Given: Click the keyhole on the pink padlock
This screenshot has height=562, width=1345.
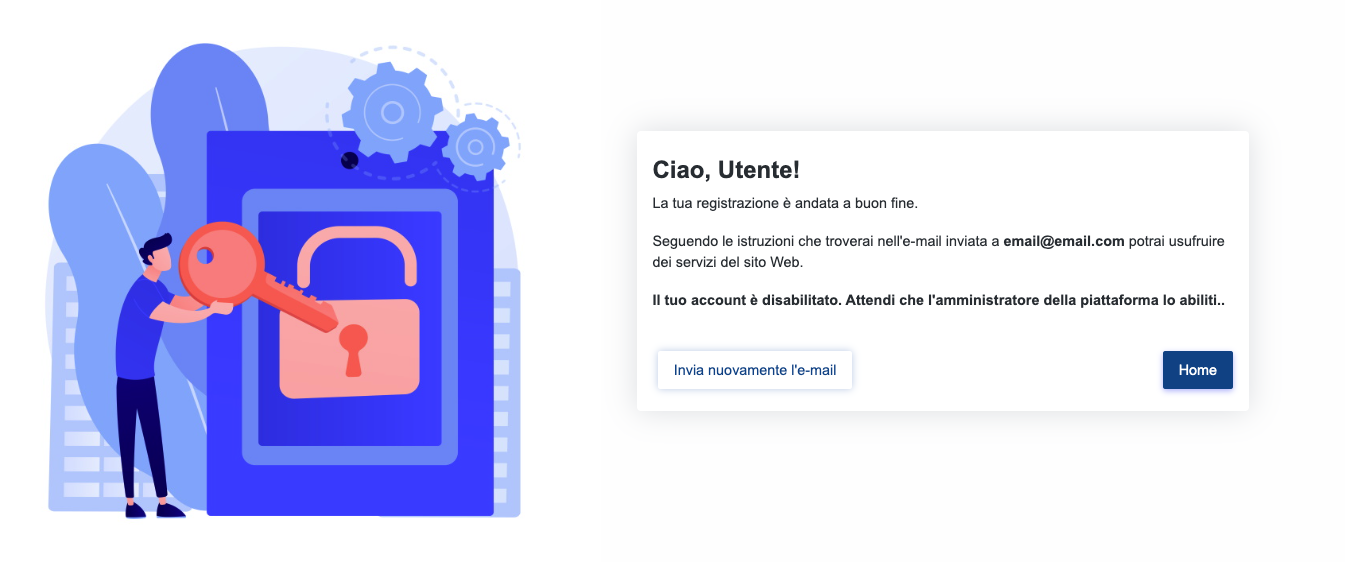Looking at the screenshot, I should (x=352, y=345).
